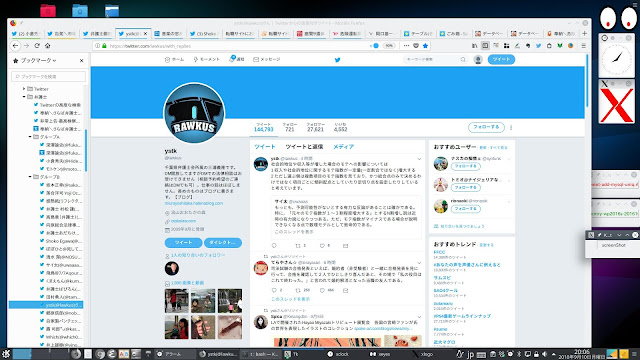Screen dimensions: 640x360
Task: Save the page to Pocket
Action: pos(416,46)
